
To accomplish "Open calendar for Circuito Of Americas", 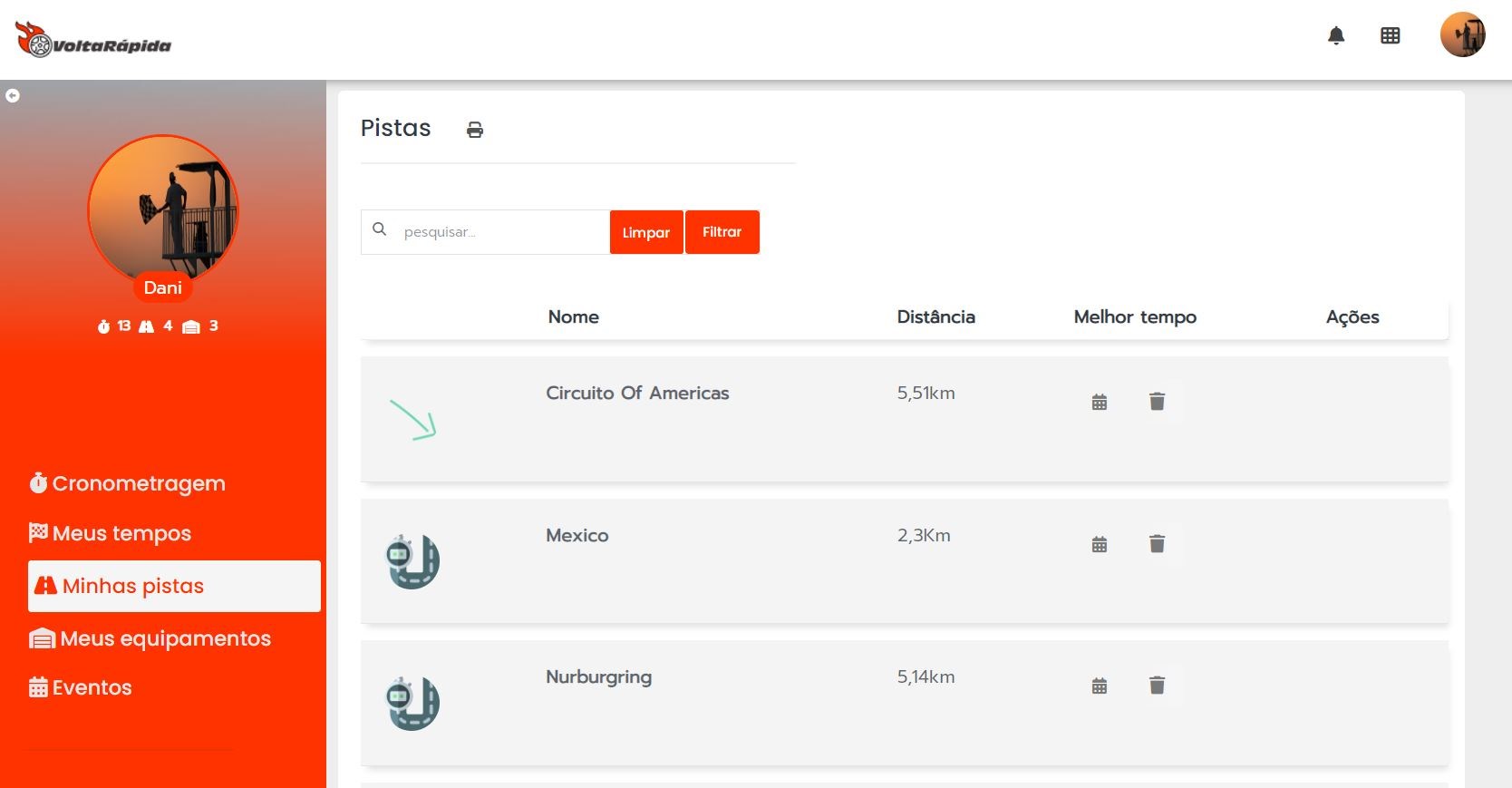I will point(1100,402).
